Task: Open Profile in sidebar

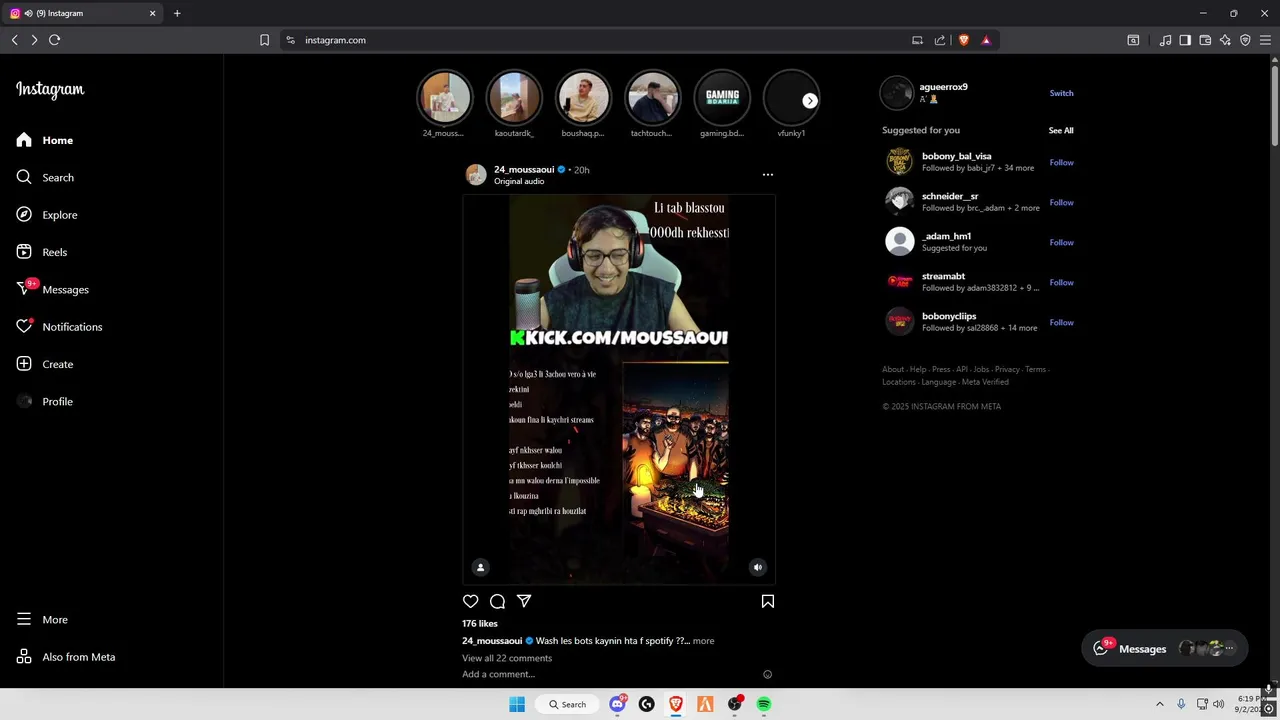Action: pos(45,401)
